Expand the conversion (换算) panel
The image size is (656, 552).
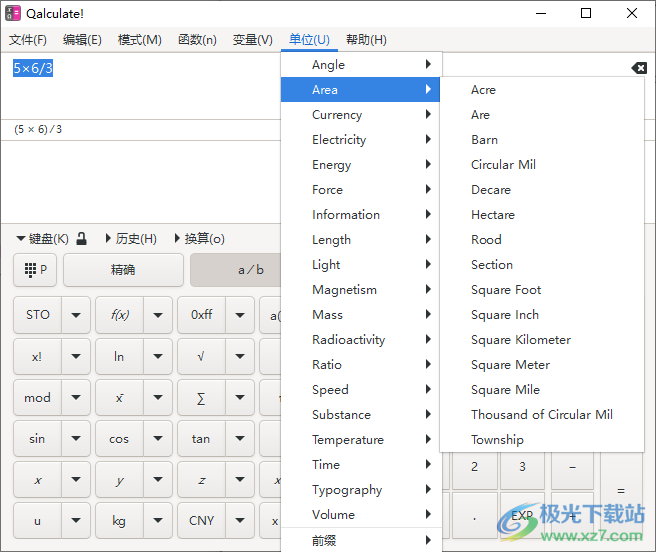(x=200, y=239)
